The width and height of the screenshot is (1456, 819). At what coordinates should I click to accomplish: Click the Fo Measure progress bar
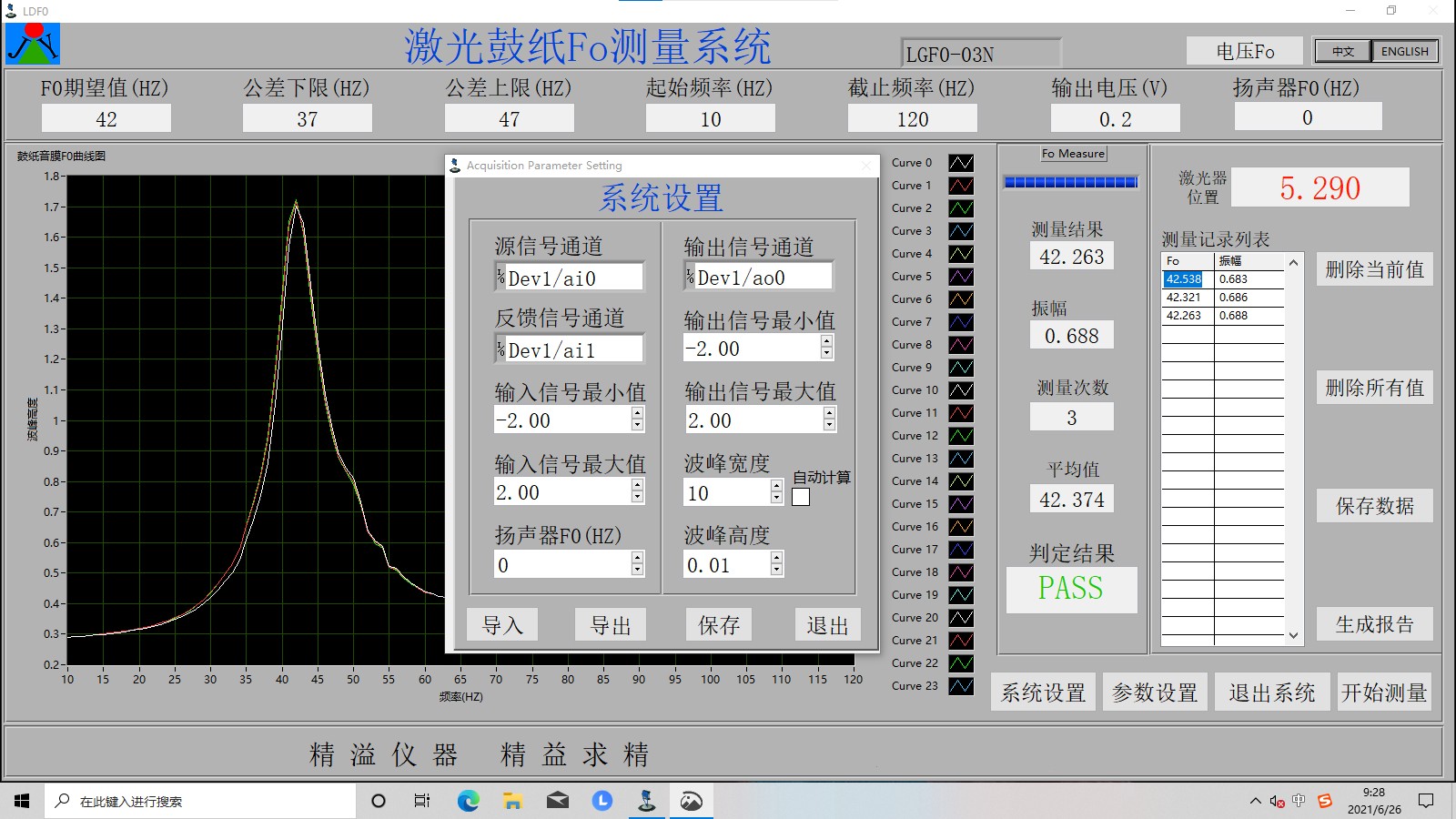tap(1071, 182)
